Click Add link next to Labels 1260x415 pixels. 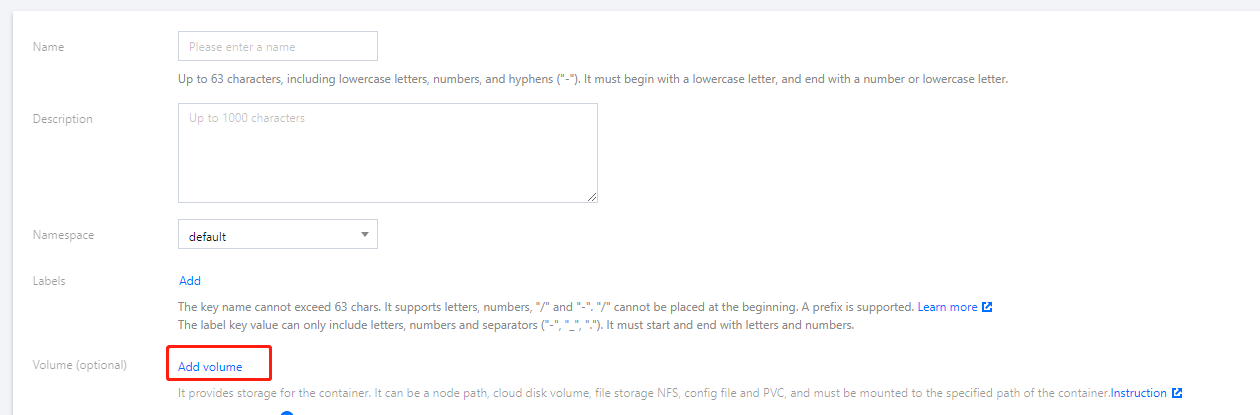point(190,281)
